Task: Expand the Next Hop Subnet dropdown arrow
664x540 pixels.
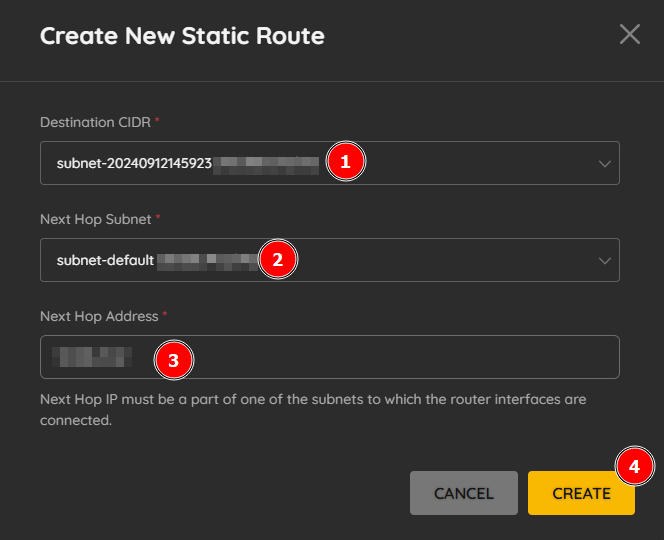Action: pyautogui.click(x=605, y=260)
